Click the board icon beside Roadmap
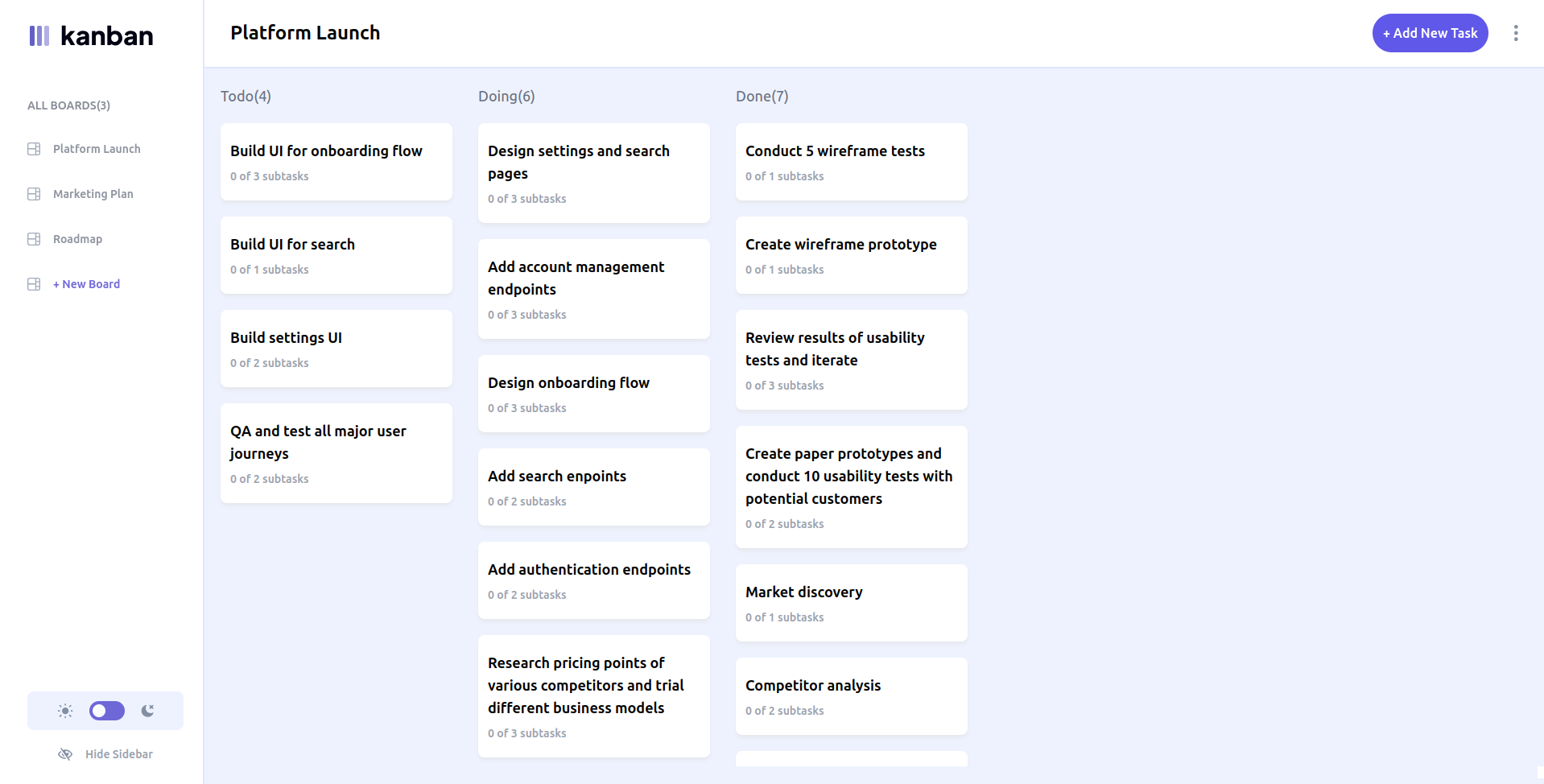The width and height of the screenshot is (1544, 784). [34, 239]
